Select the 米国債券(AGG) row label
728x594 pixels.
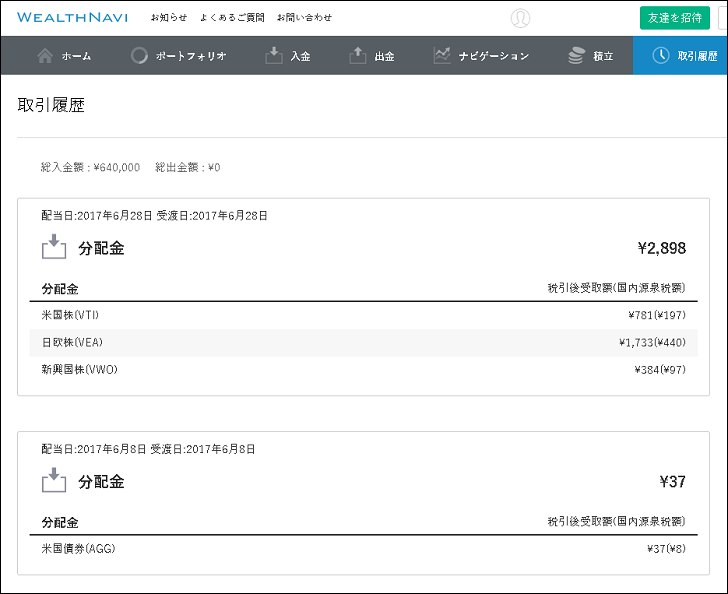click(78, 548)
